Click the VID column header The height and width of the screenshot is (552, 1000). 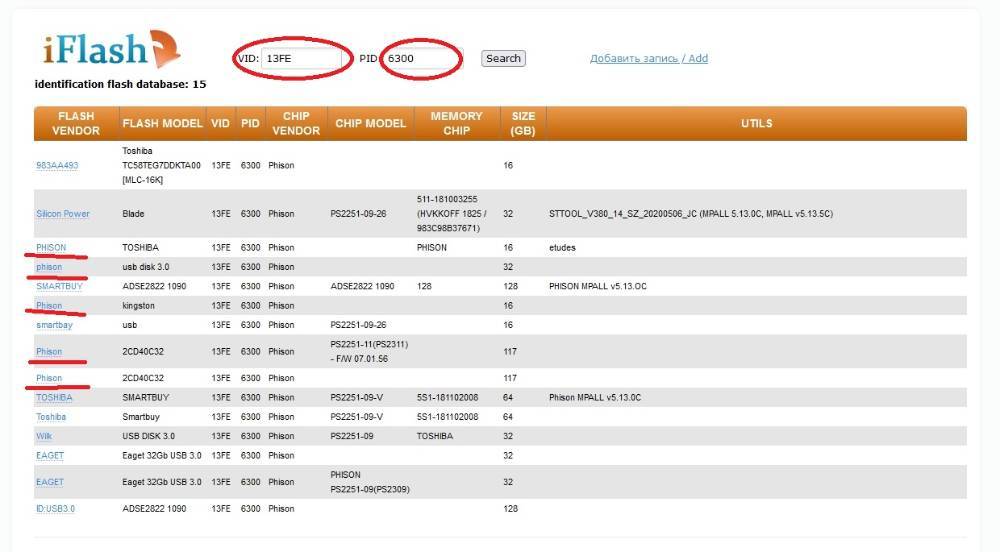[x=221, y=124]
